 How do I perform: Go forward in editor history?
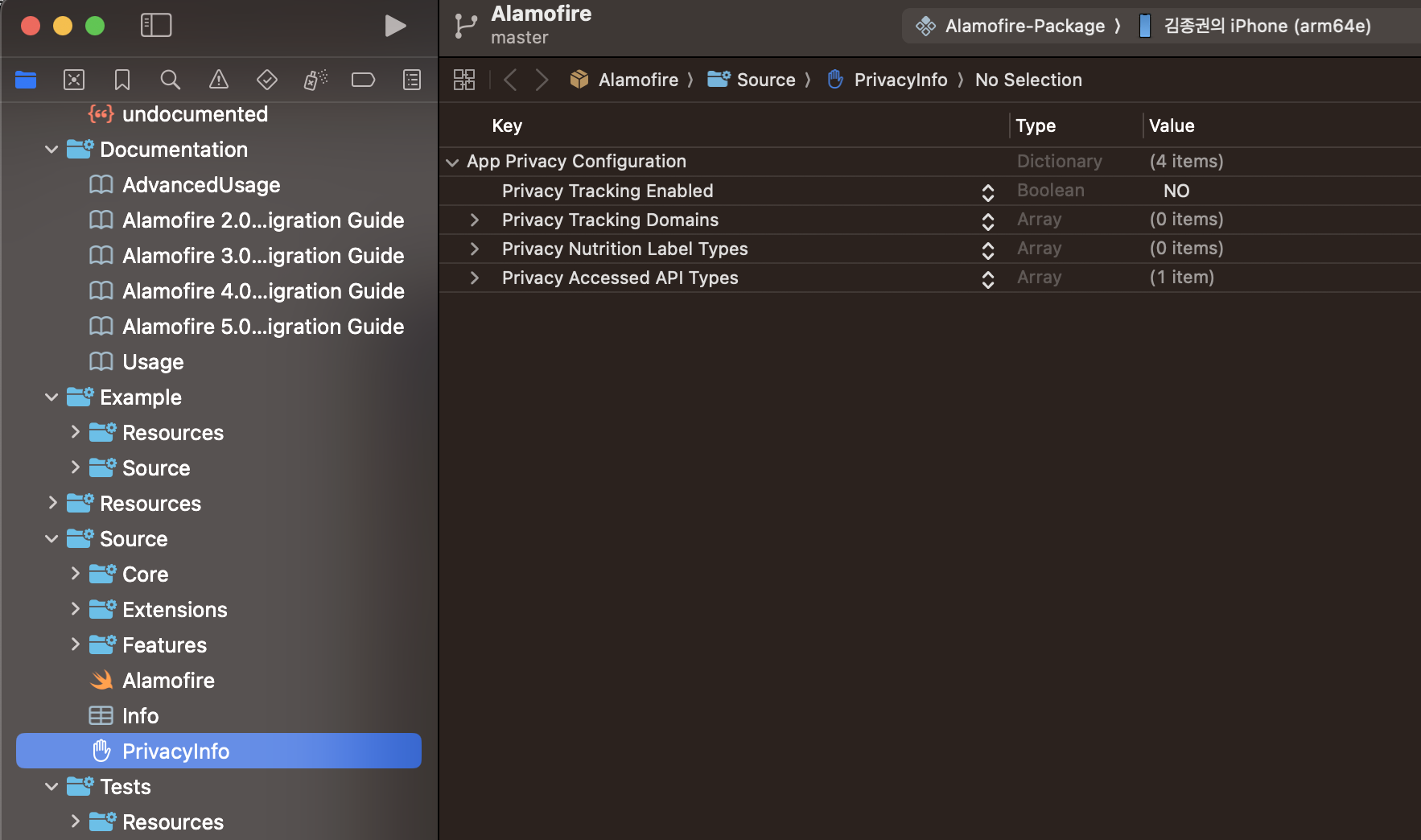coord(542,80)
